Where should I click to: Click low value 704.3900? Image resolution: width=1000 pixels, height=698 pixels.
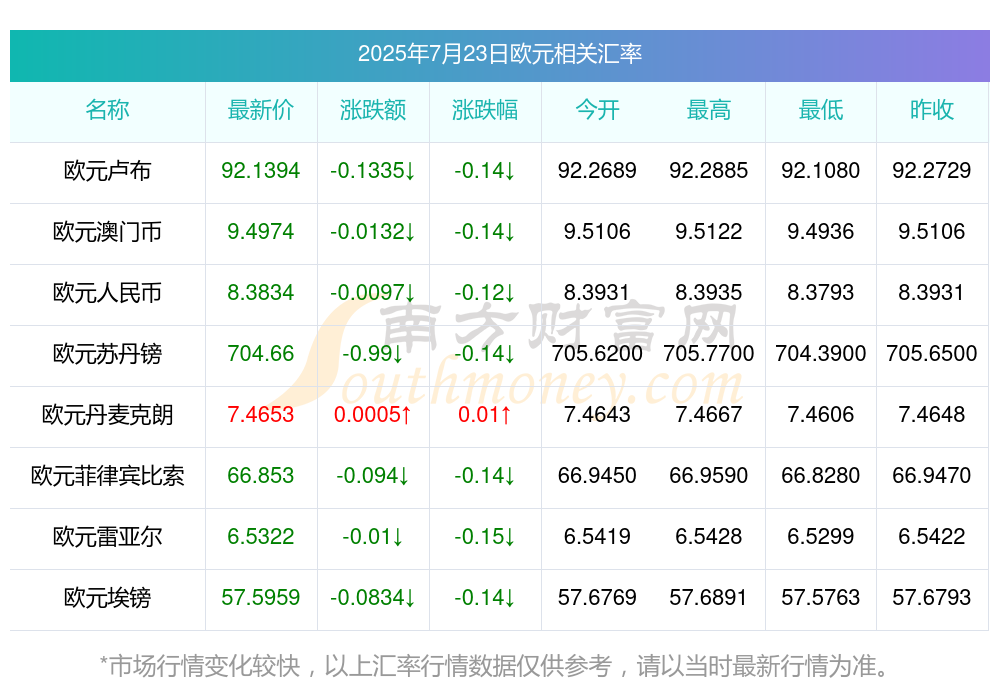pyautogui.click(x=821, y=353)
